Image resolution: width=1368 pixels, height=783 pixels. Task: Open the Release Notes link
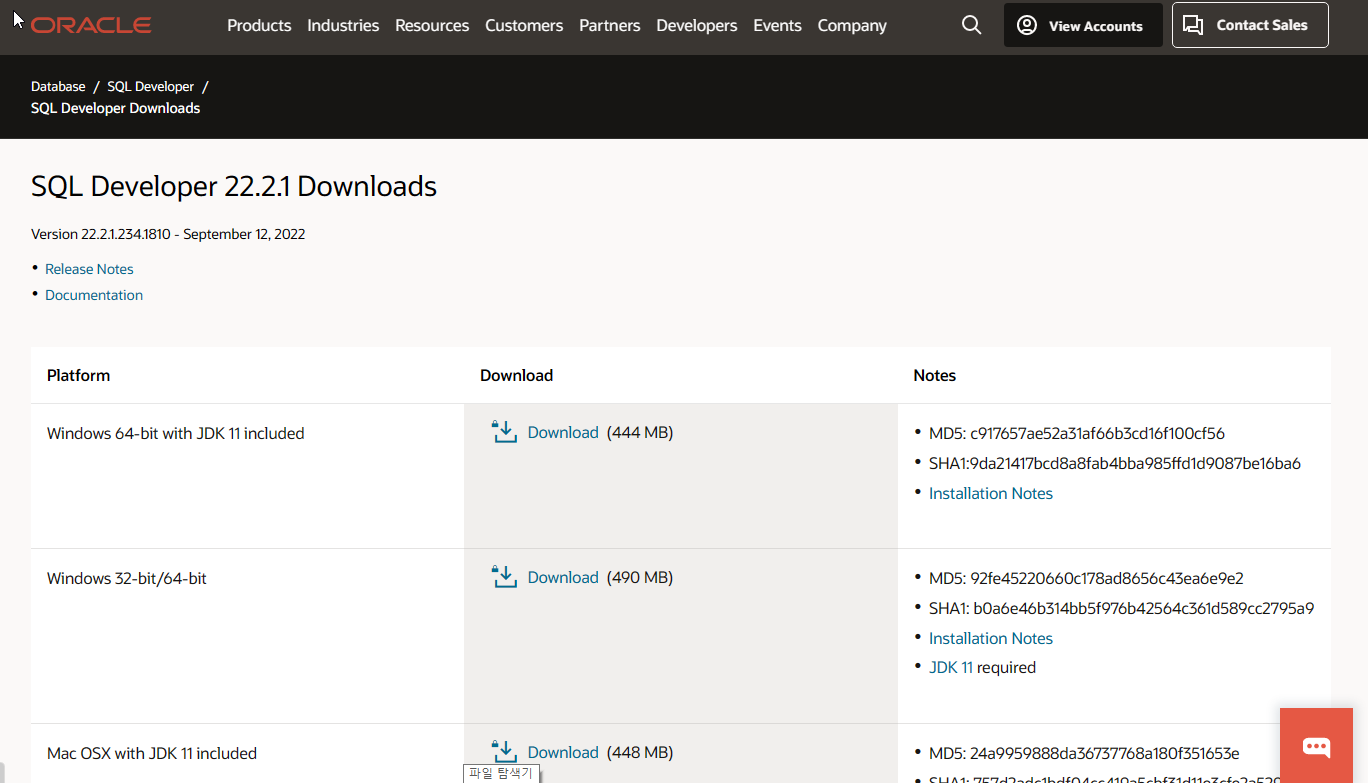click(x=89, y=269)
